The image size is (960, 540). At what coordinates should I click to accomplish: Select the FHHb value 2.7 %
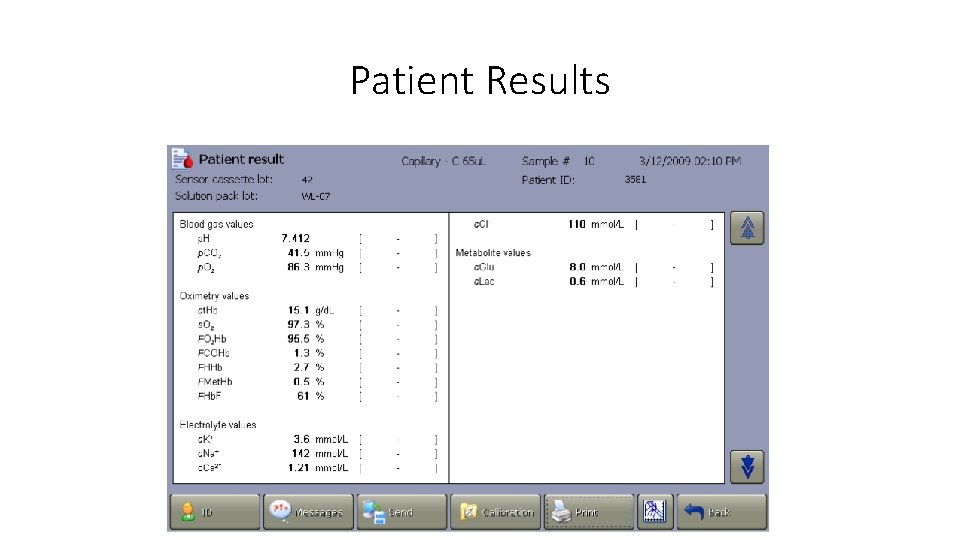(309, 367)
